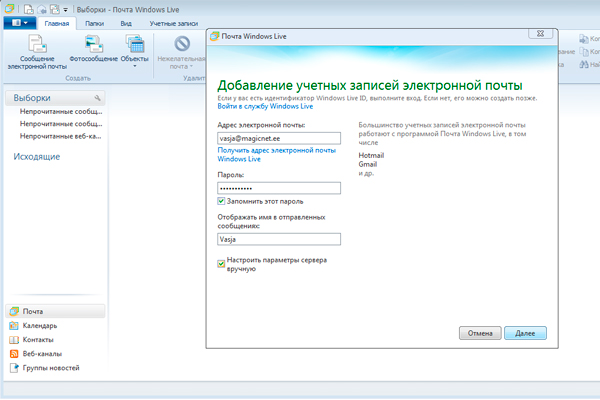Open the blue application menu button
The height and width of the screenshot is (400, 600).
(x=20, y=23)
